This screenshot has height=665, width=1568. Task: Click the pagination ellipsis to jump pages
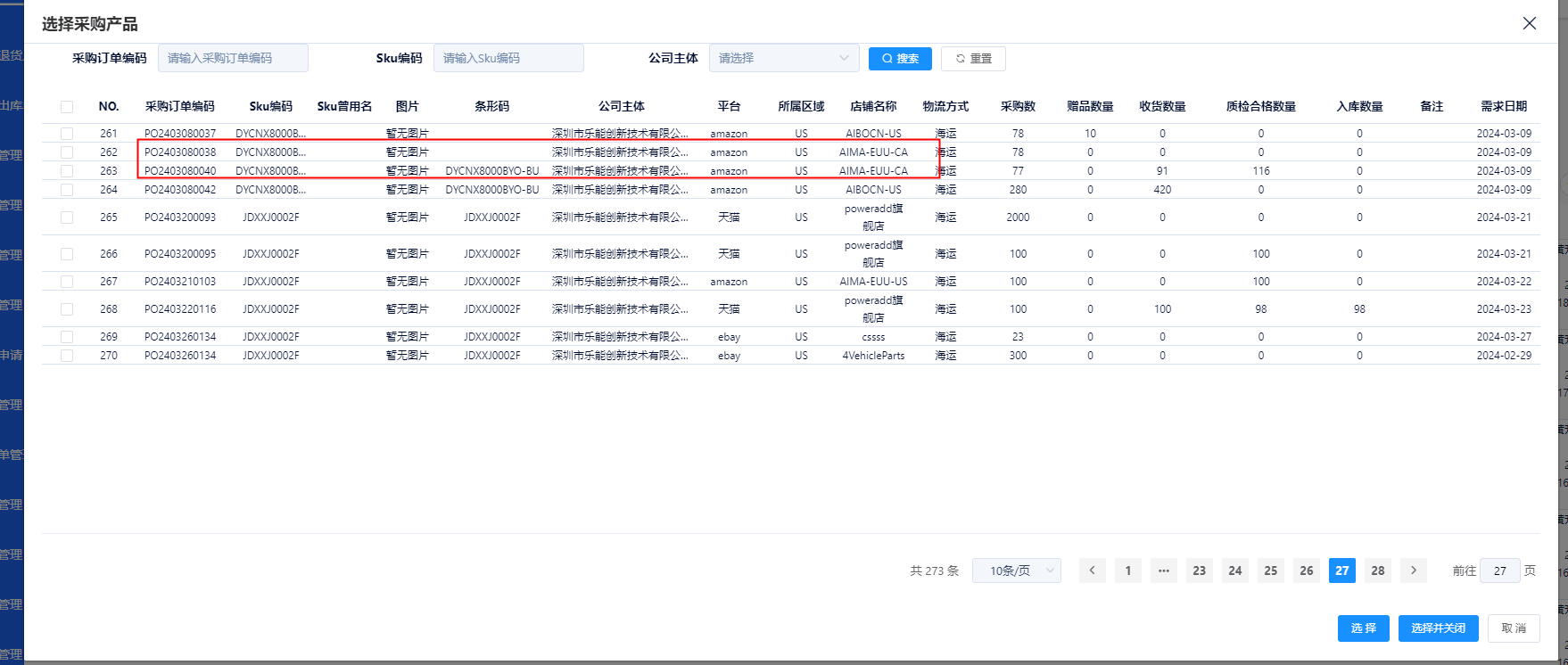1163,571
